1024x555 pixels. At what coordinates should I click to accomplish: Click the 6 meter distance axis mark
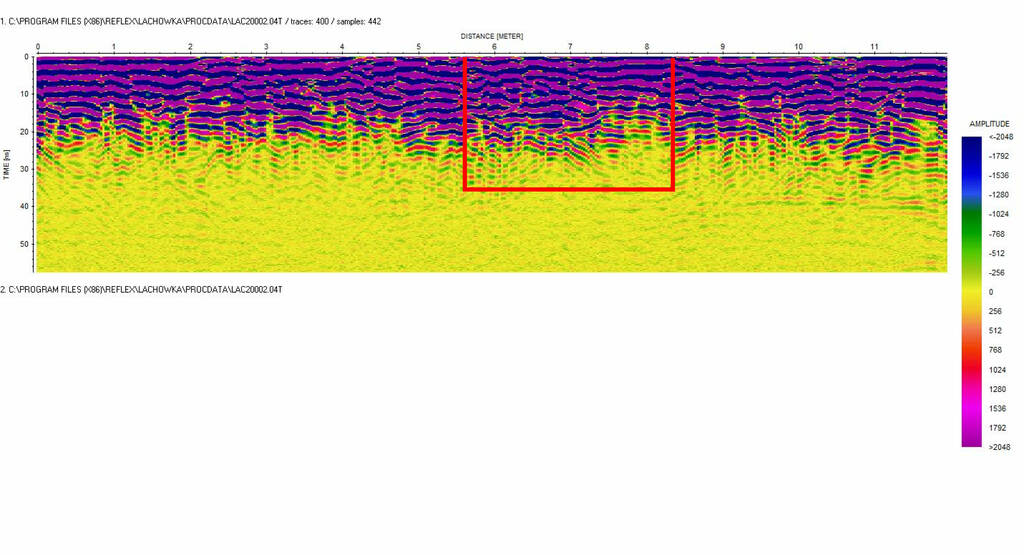coord(494,47)
